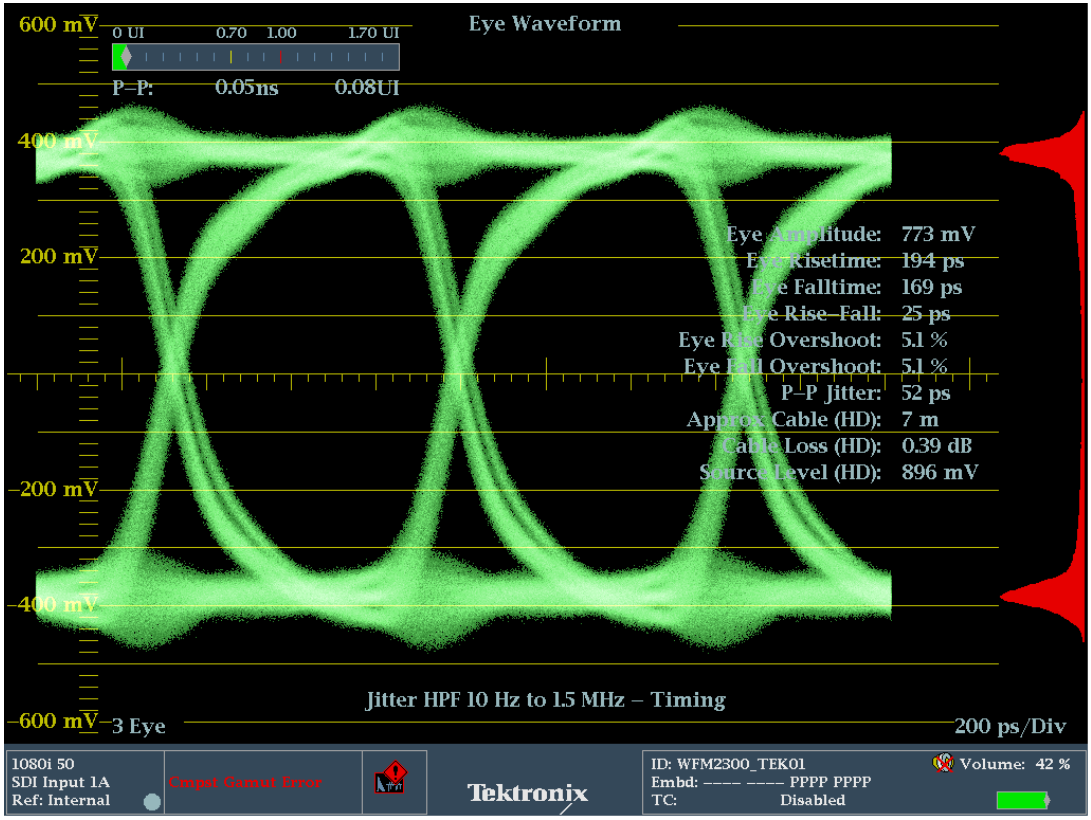Click the gray diamond jitter marker
This screenshot has width=1091, height=820.
point(126,57)
